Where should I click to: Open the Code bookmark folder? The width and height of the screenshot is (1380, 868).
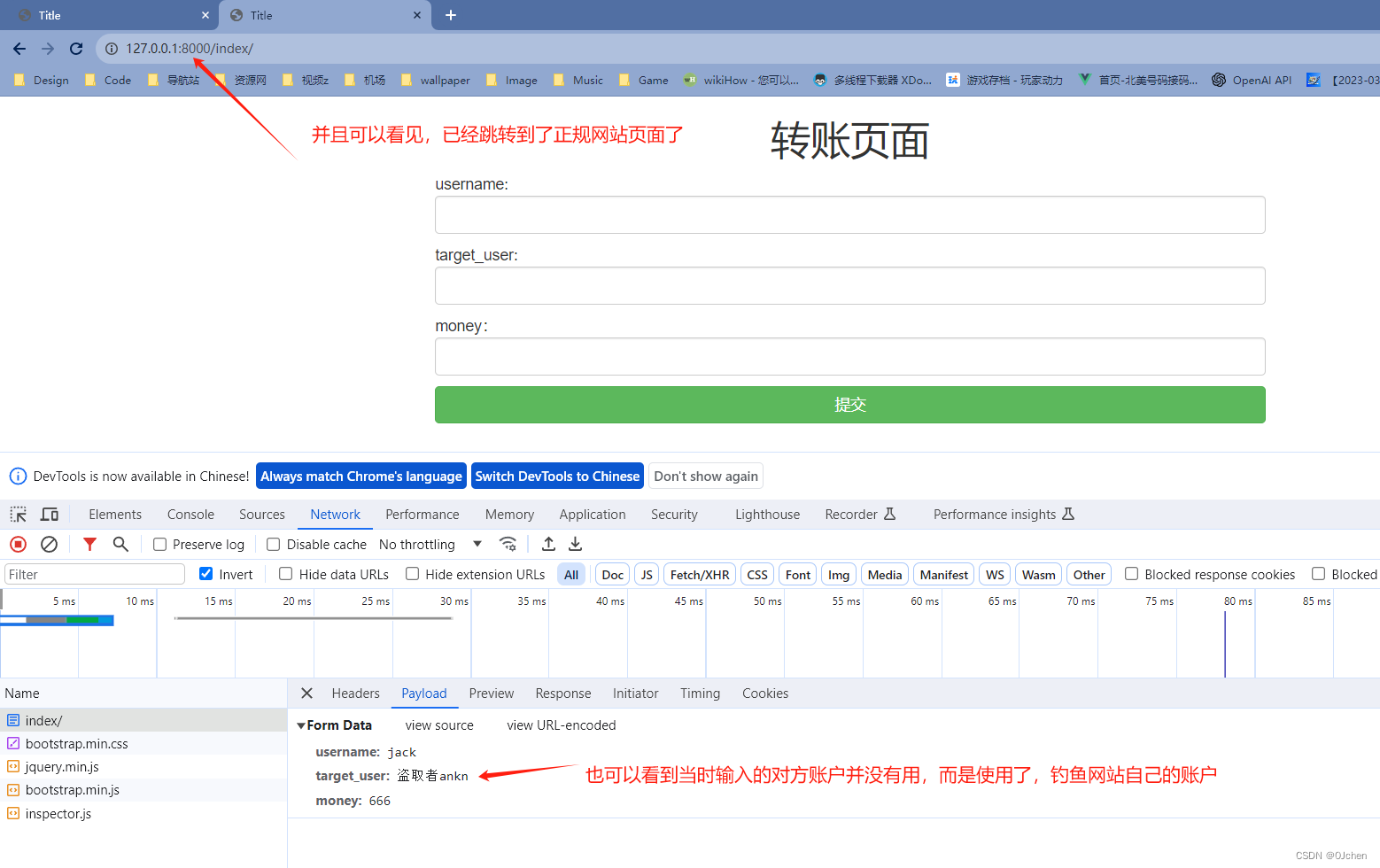108,81
